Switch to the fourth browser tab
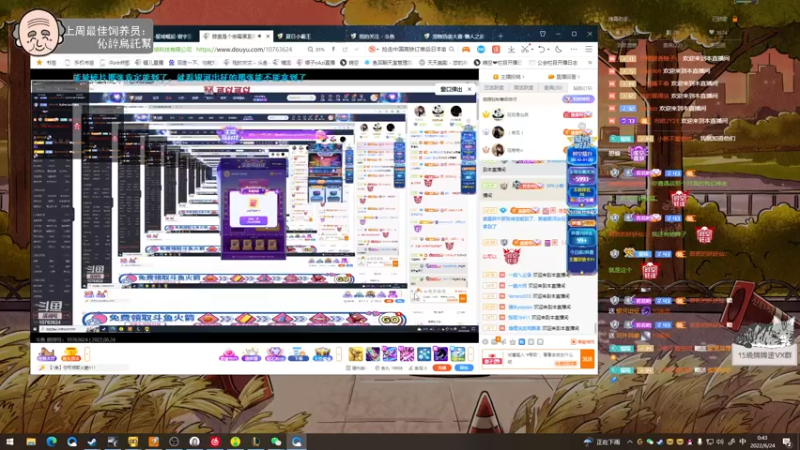The width and height of the screenshot is (800, 450). pos(383,36)
